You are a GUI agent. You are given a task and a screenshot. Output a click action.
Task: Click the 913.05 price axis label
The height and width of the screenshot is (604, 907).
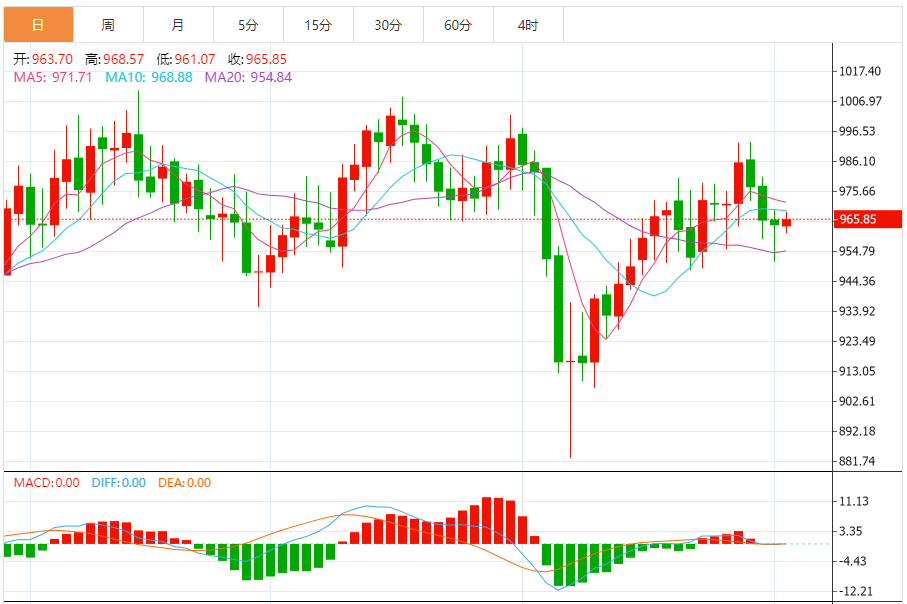[x=857, y=371]
